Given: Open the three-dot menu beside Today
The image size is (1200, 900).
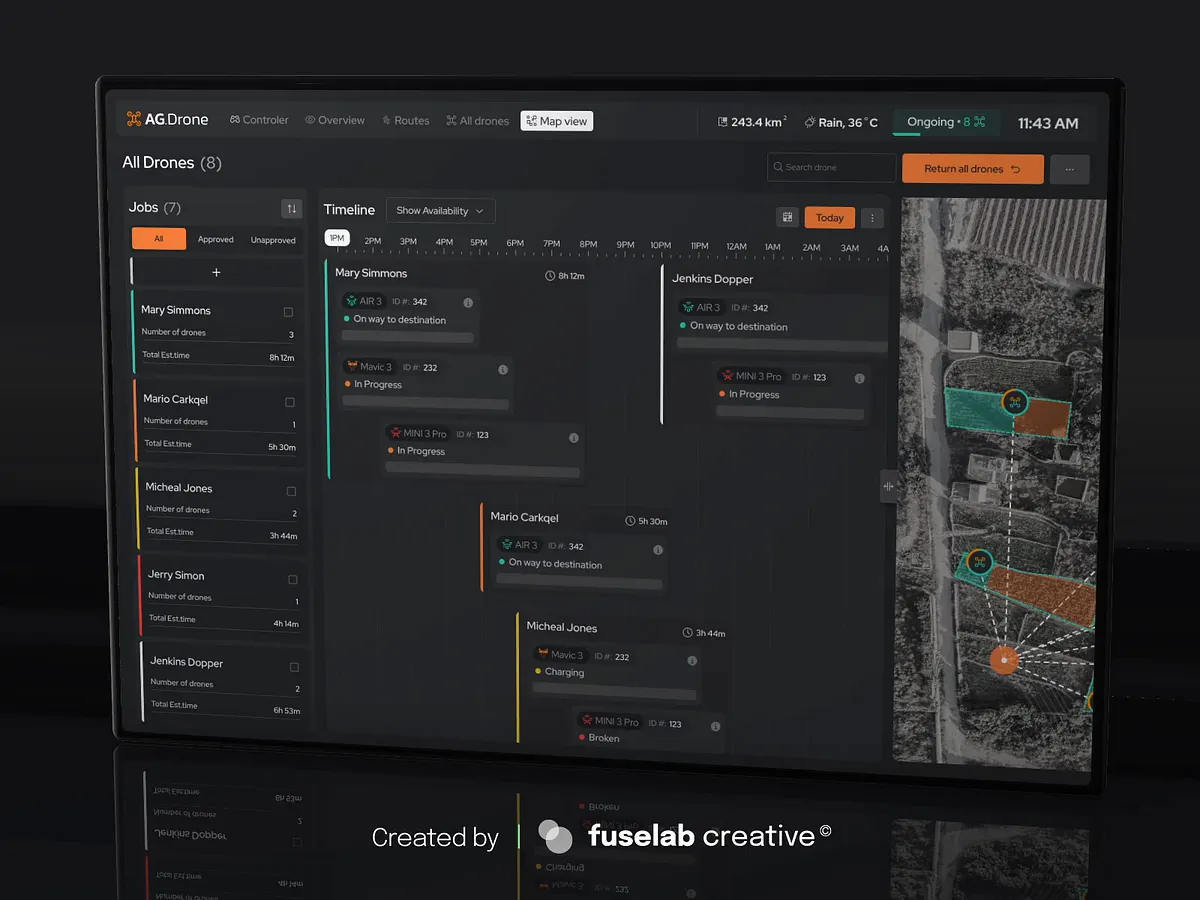Looking at the screenshot, I should (x=871, y=217).
